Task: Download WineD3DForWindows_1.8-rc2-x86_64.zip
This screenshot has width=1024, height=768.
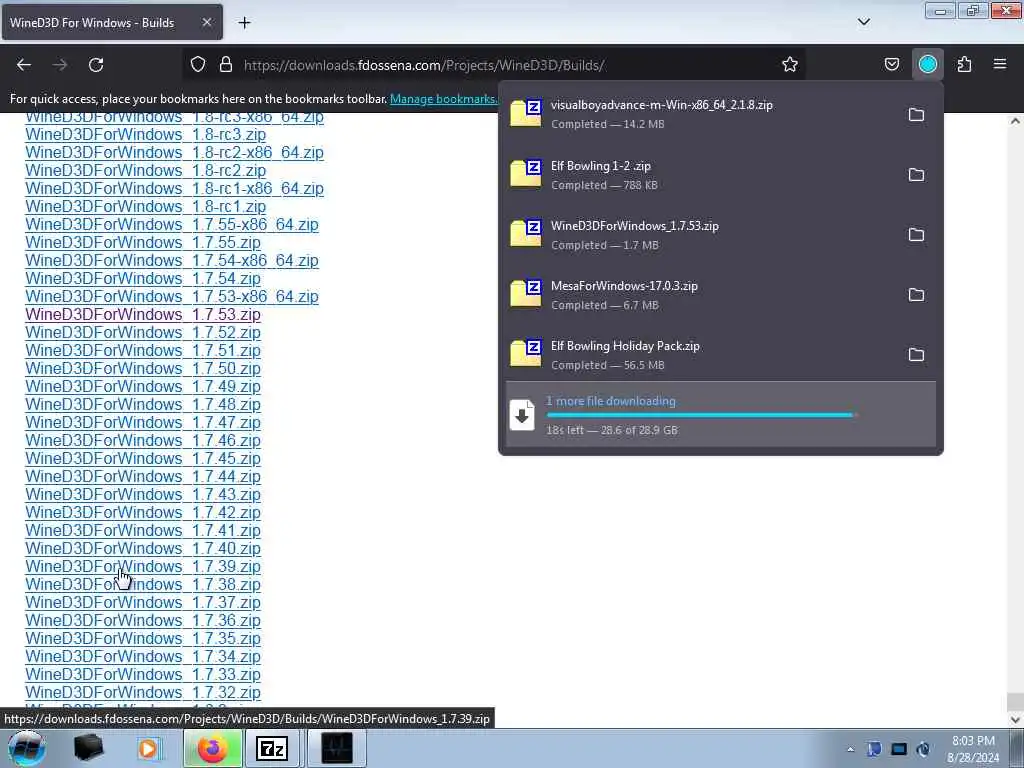Action: [174, 153]
